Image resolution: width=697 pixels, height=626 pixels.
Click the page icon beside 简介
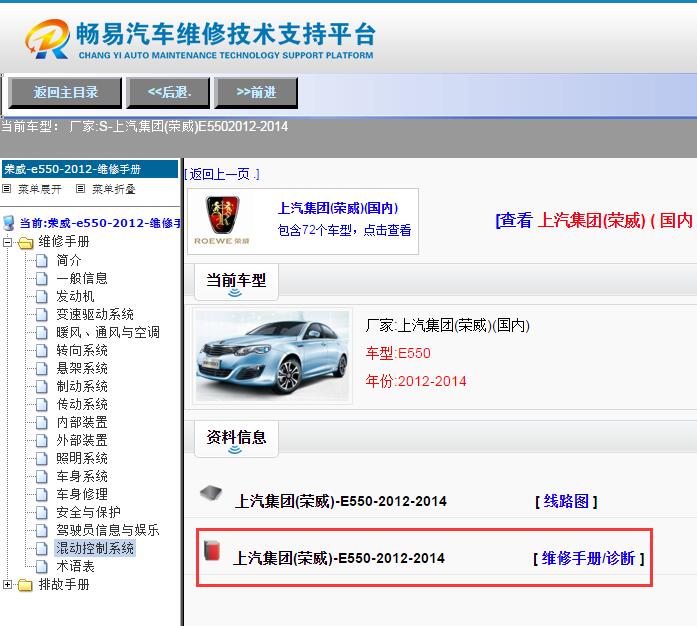[x=42, y=261]
